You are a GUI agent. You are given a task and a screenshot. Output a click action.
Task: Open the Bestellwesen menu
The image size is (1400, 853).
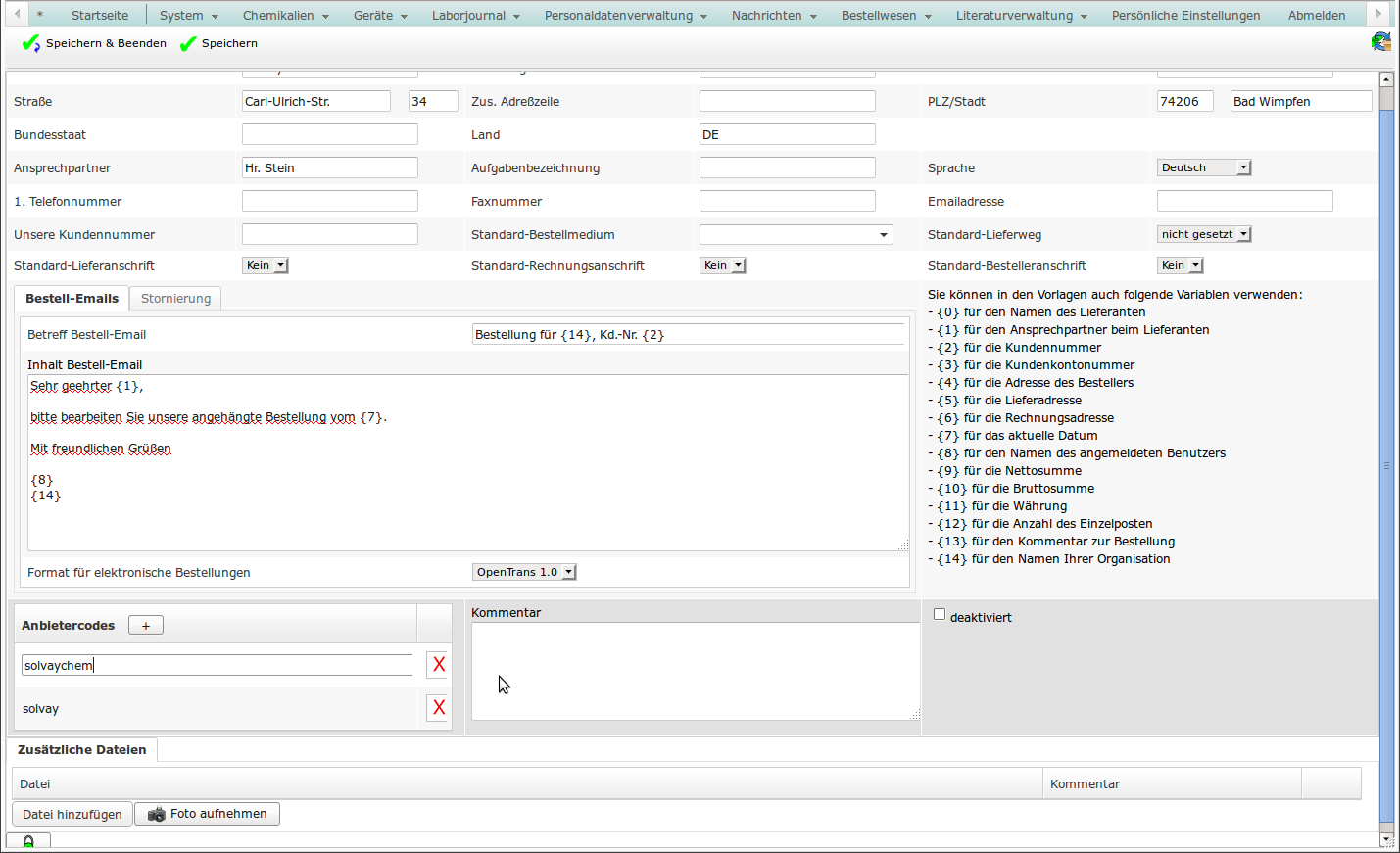pyautogui.click(x=886, y=15)
